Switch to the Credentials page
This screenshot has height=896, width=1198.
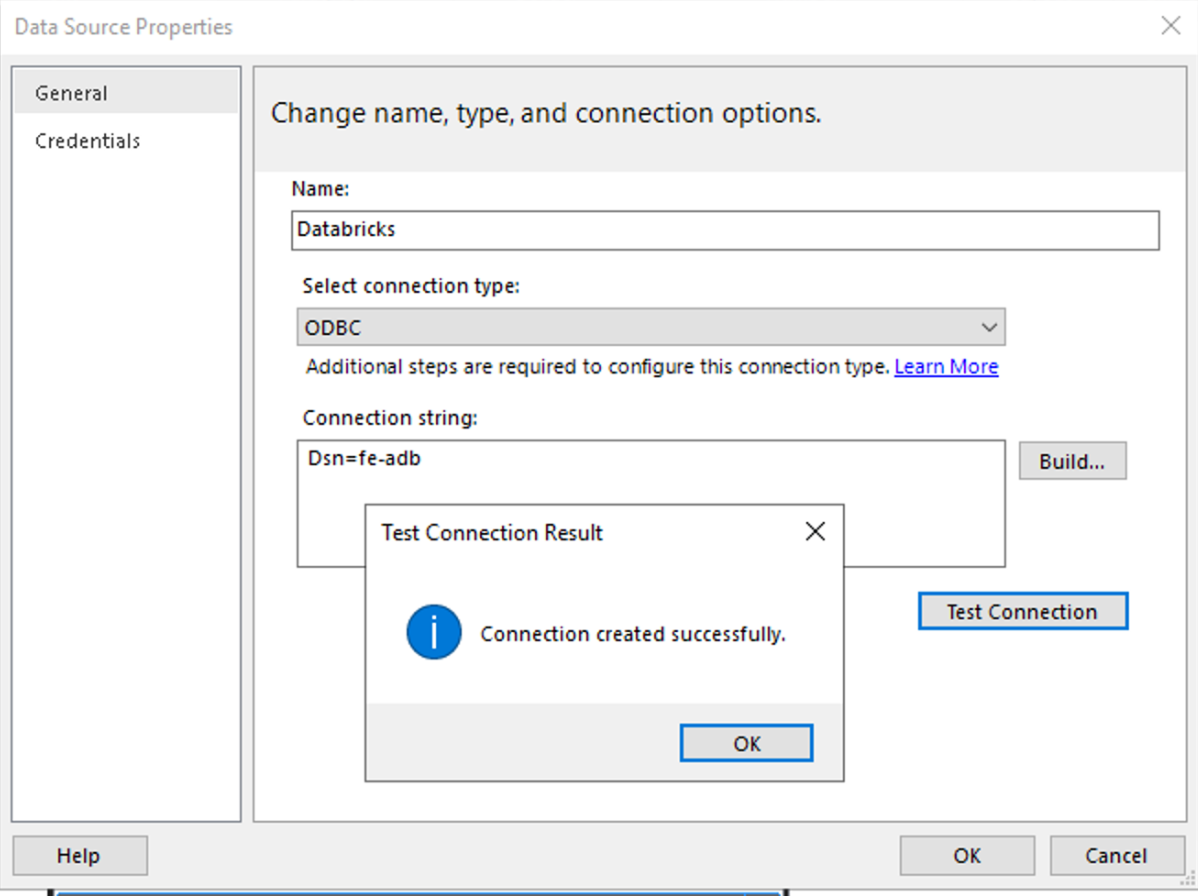(87, 140)
